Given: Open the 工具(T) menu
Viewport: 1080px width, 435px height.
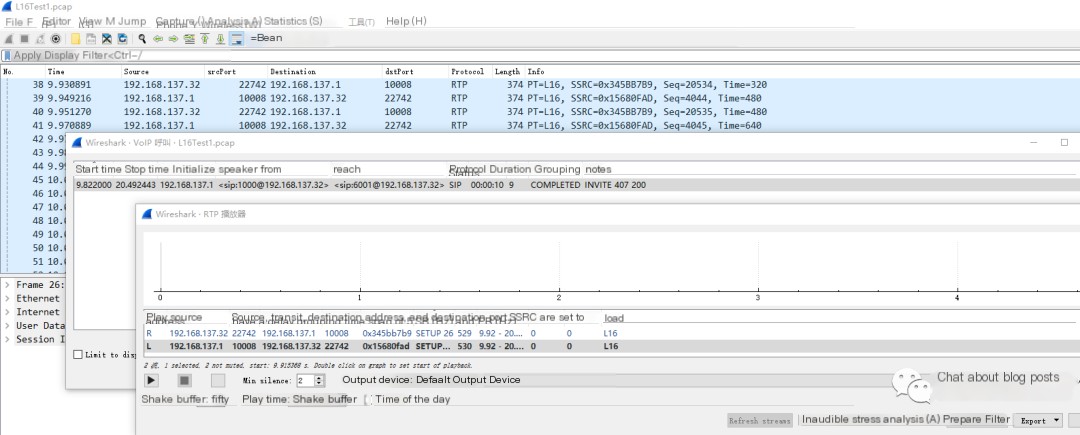Looking at the screenshot, I should (x=361, y=22).
